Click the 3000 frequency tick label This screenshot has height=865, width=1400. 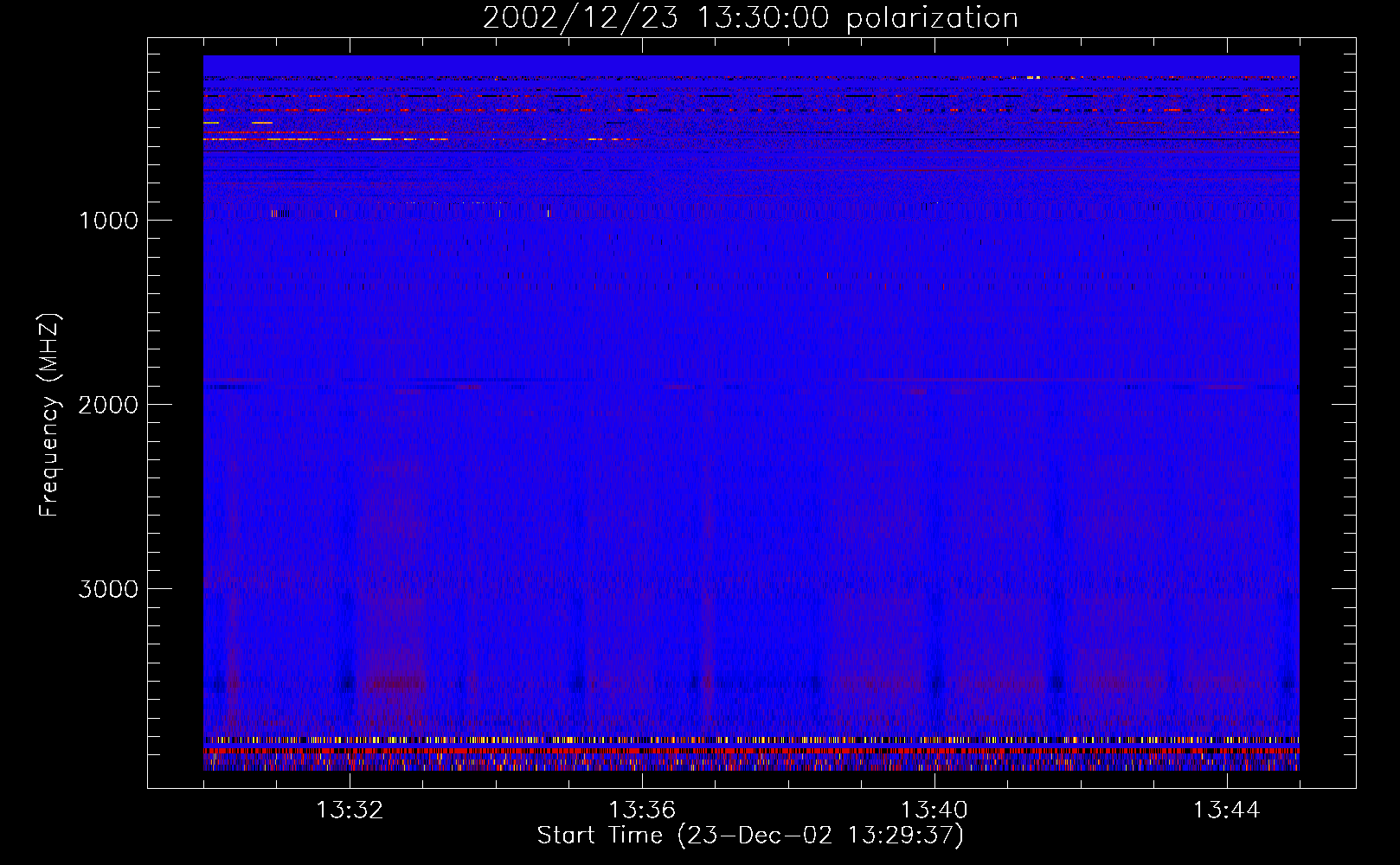point(108,588)
